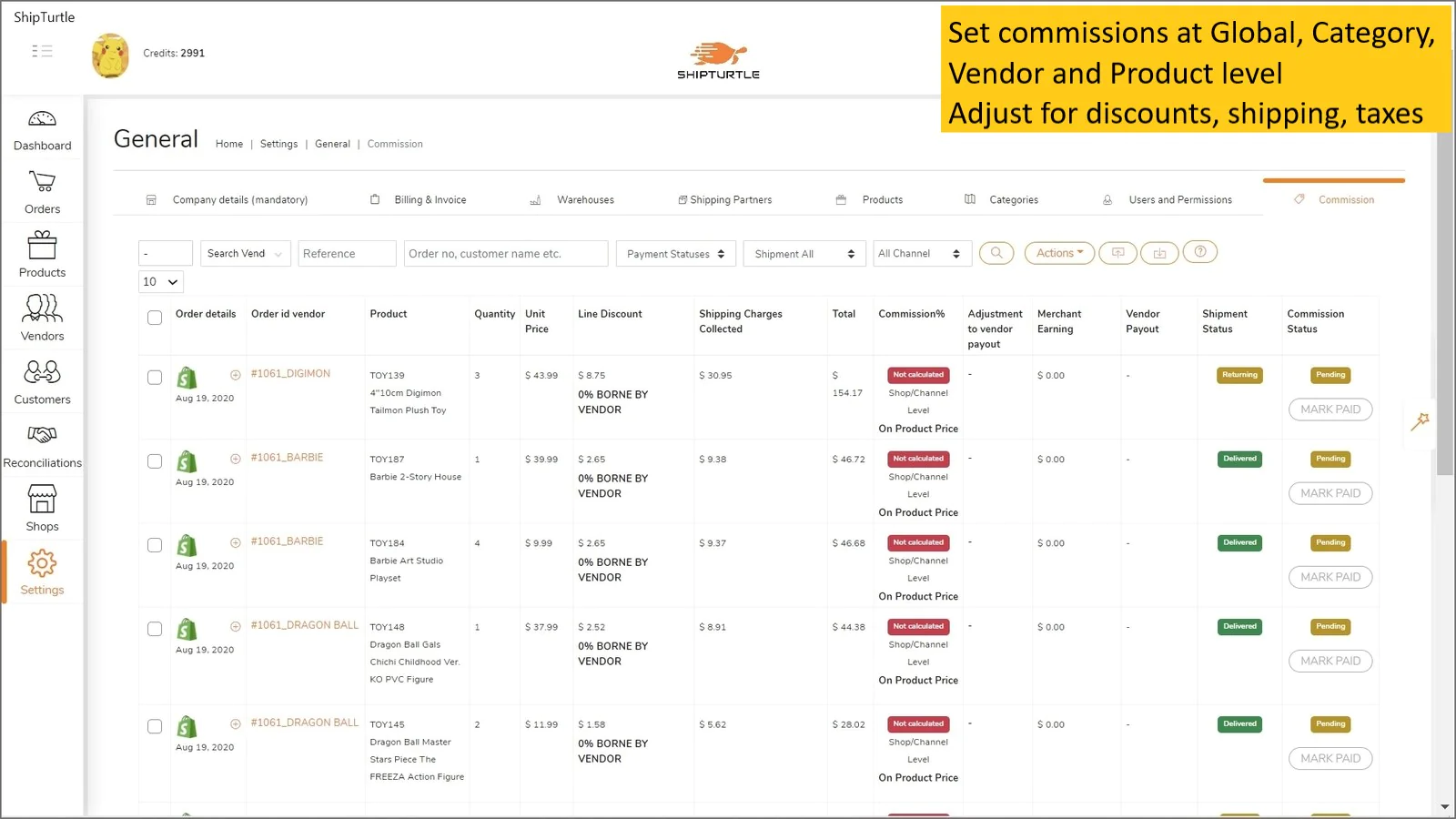Check the #1061_DIGIMON row checkbox
This screenshot has width=1456, height=819.
(x=155, y=378)
